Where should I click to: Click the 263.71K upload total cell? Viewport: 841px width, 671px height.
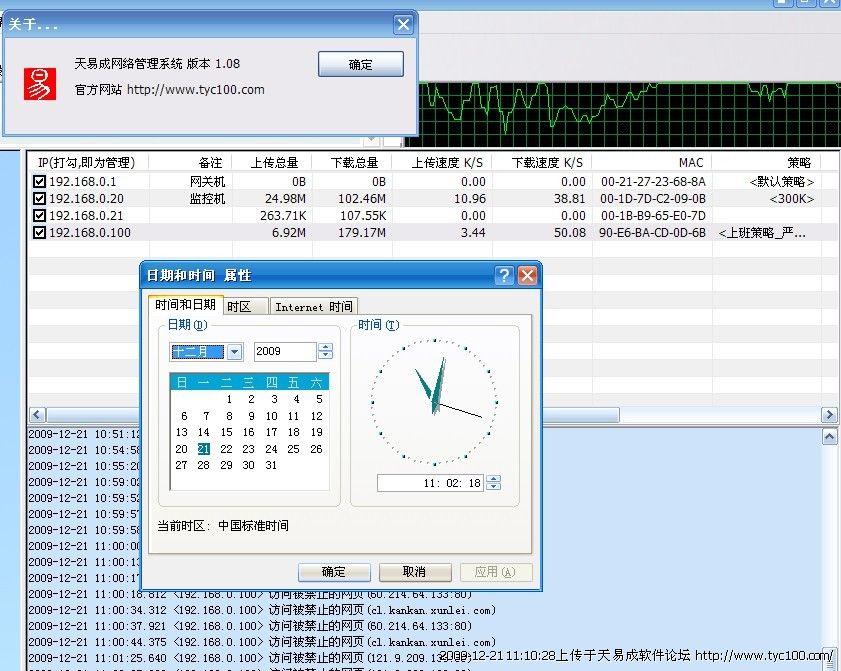tap(283, 216)
